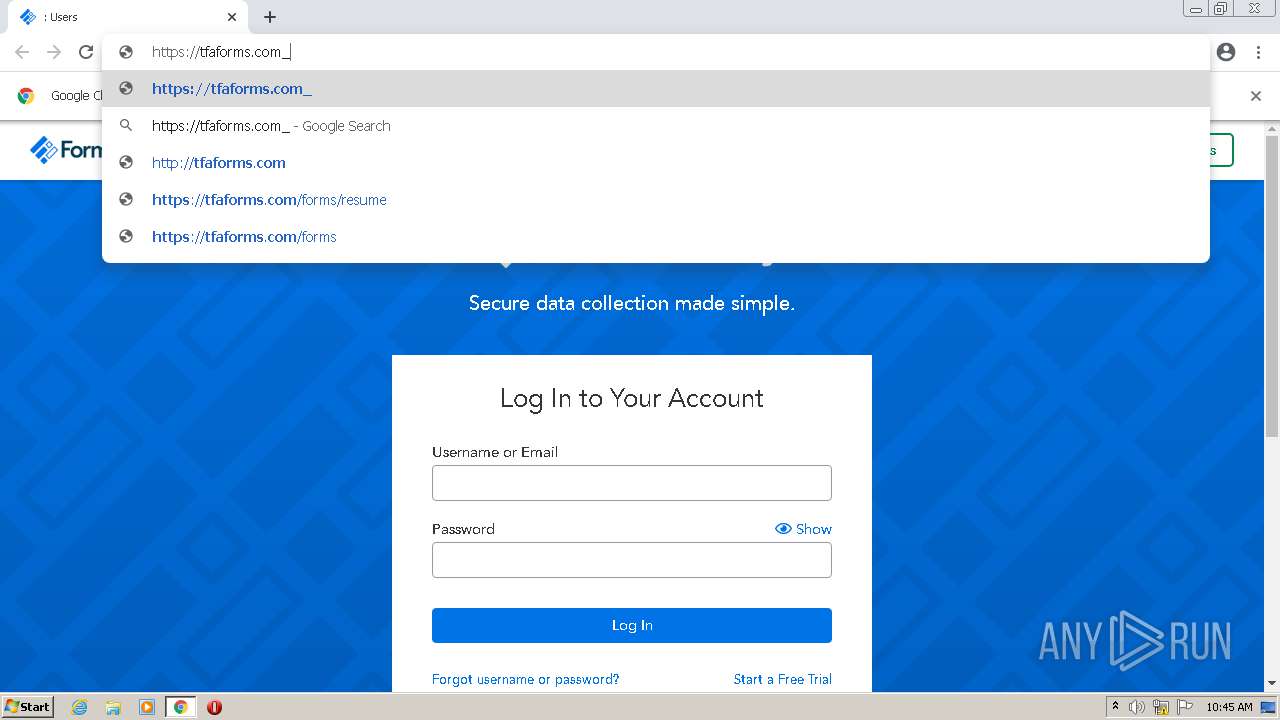The image size is (1280, 720).
Task: Click the Log In button
Action: click(632, 625)
